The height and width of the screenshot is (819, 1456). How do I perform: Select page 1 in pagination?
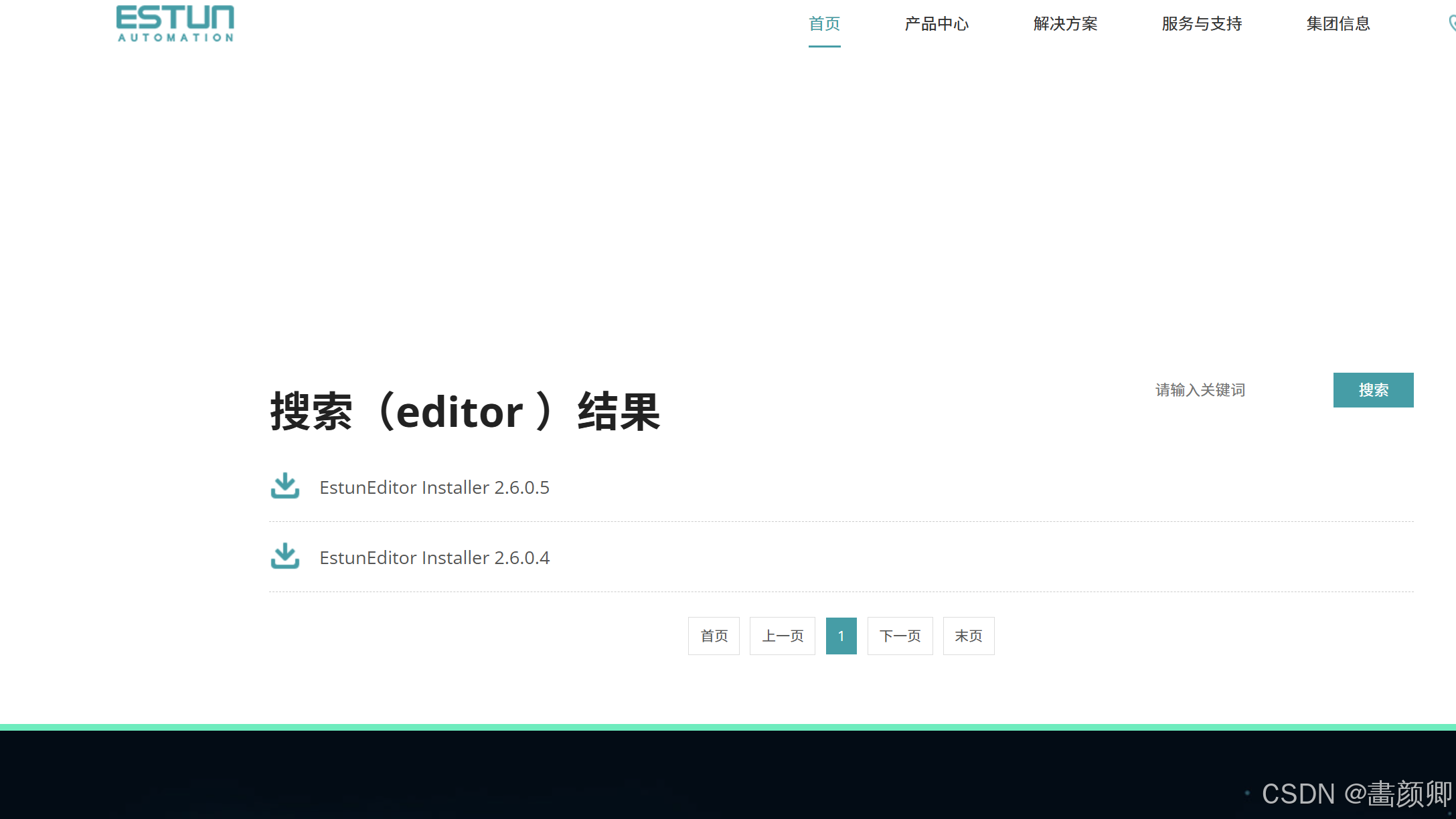coord(841,636)
